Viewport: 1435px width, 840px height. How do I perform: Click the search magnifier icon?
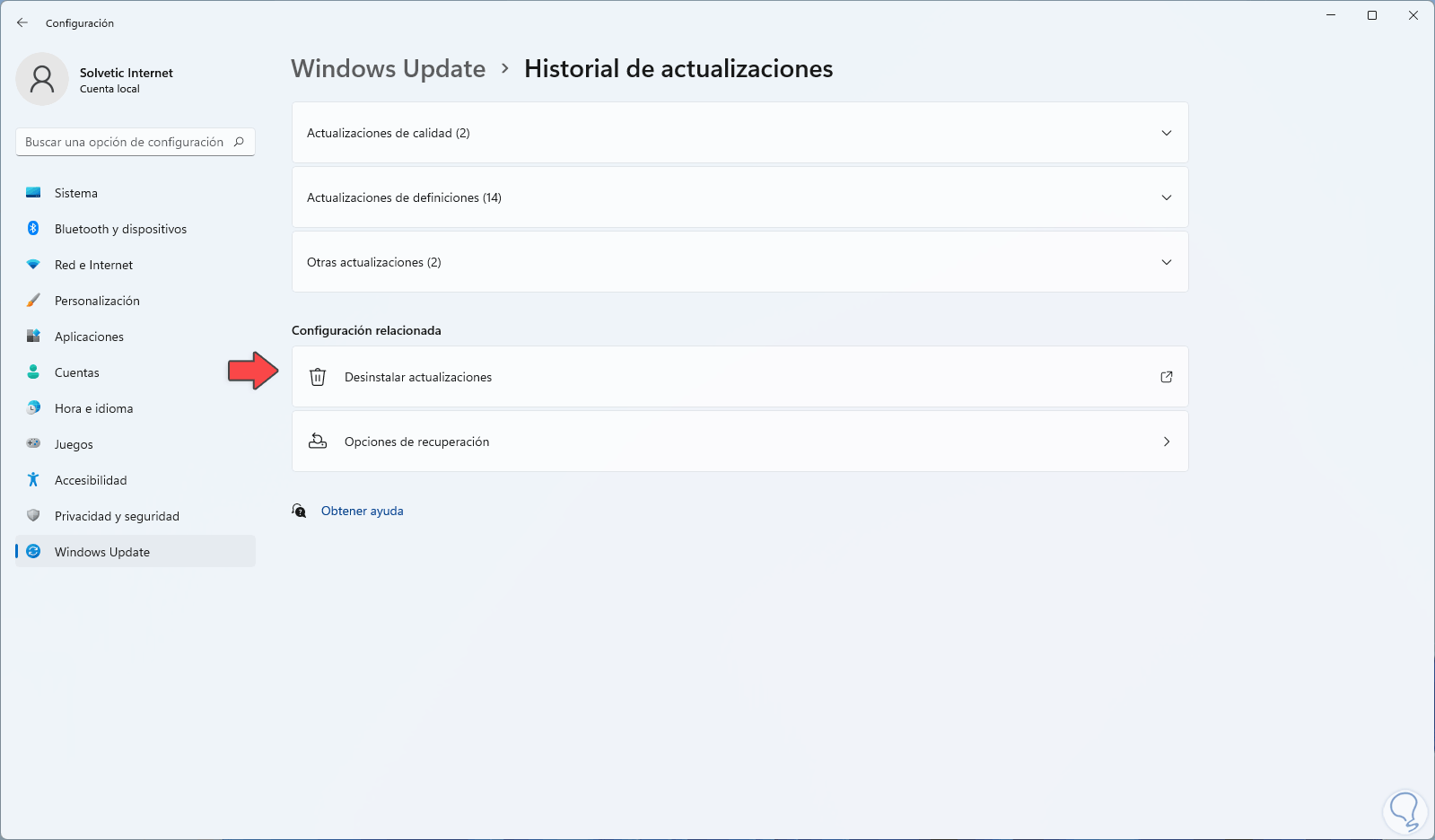pos(239,142)
